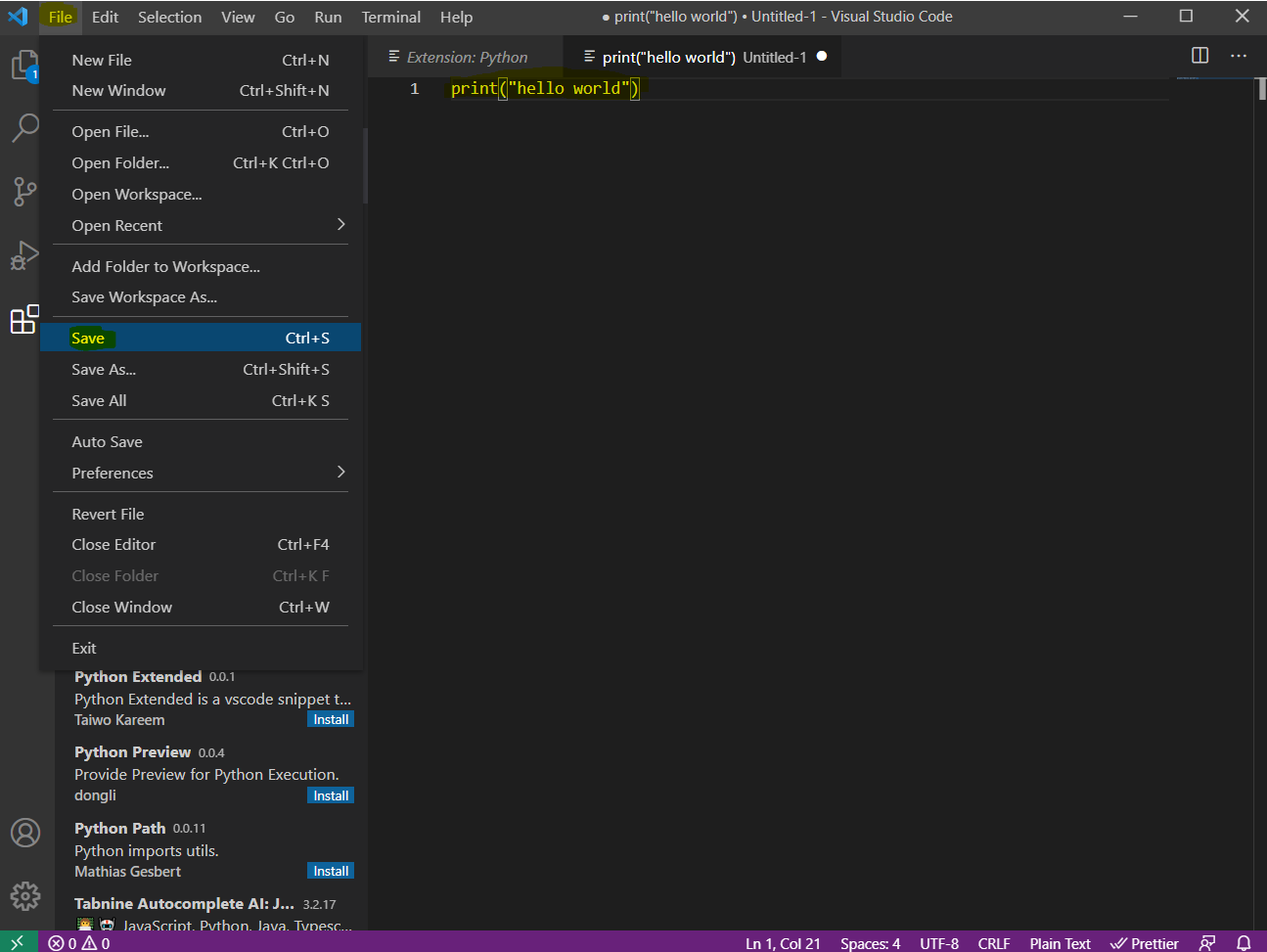Select Open Workspace... menu entry
This screenshot has width=1267, height=952.
coord(201,194)
